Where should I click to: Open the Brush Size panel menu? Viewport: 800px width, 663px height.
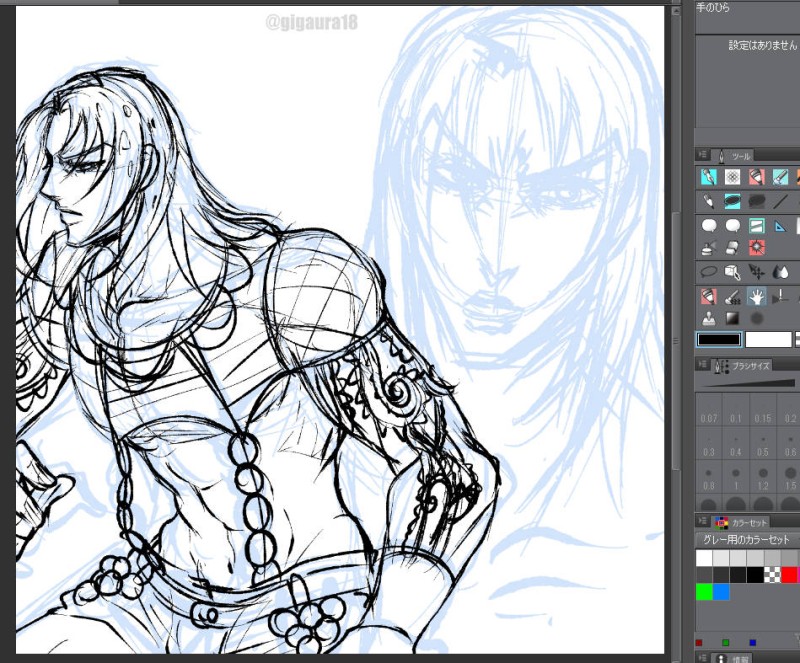pos(703,365)
